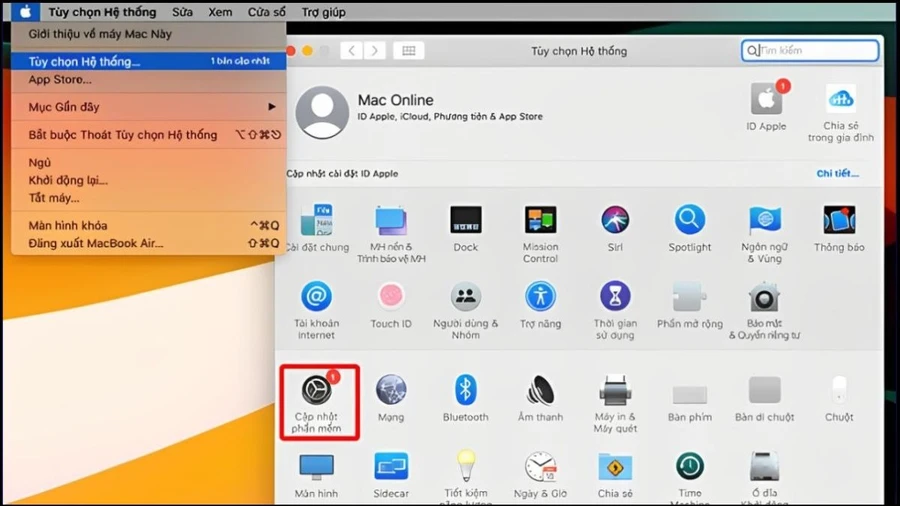900x506 pixels.
Task: Open Time Machine preferences
Action: tap(689, 477)
